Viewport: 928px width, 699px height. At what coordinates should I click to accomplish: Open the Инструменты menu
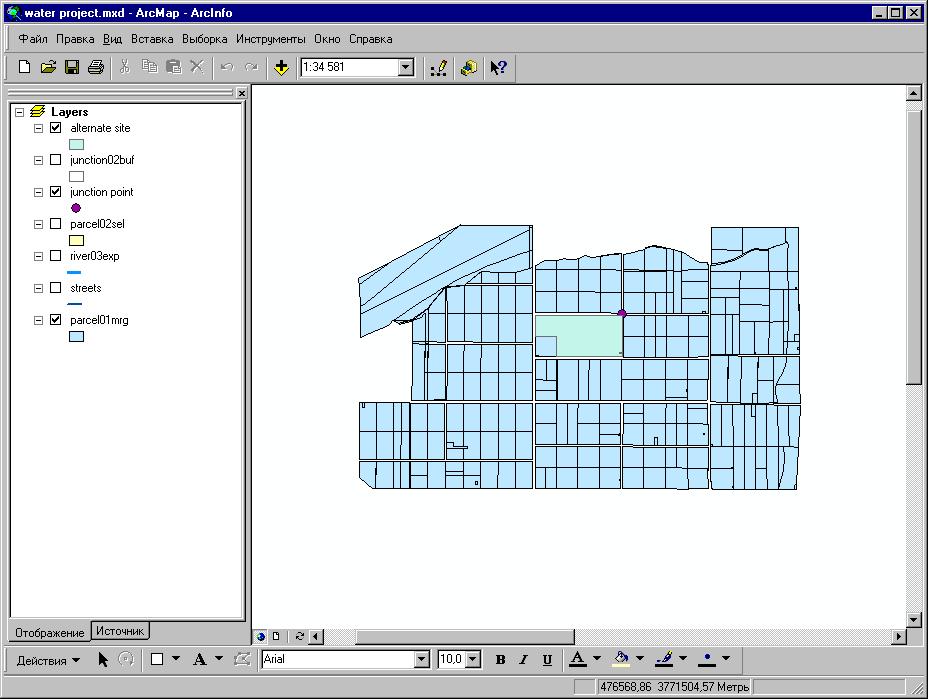point(271,39)
